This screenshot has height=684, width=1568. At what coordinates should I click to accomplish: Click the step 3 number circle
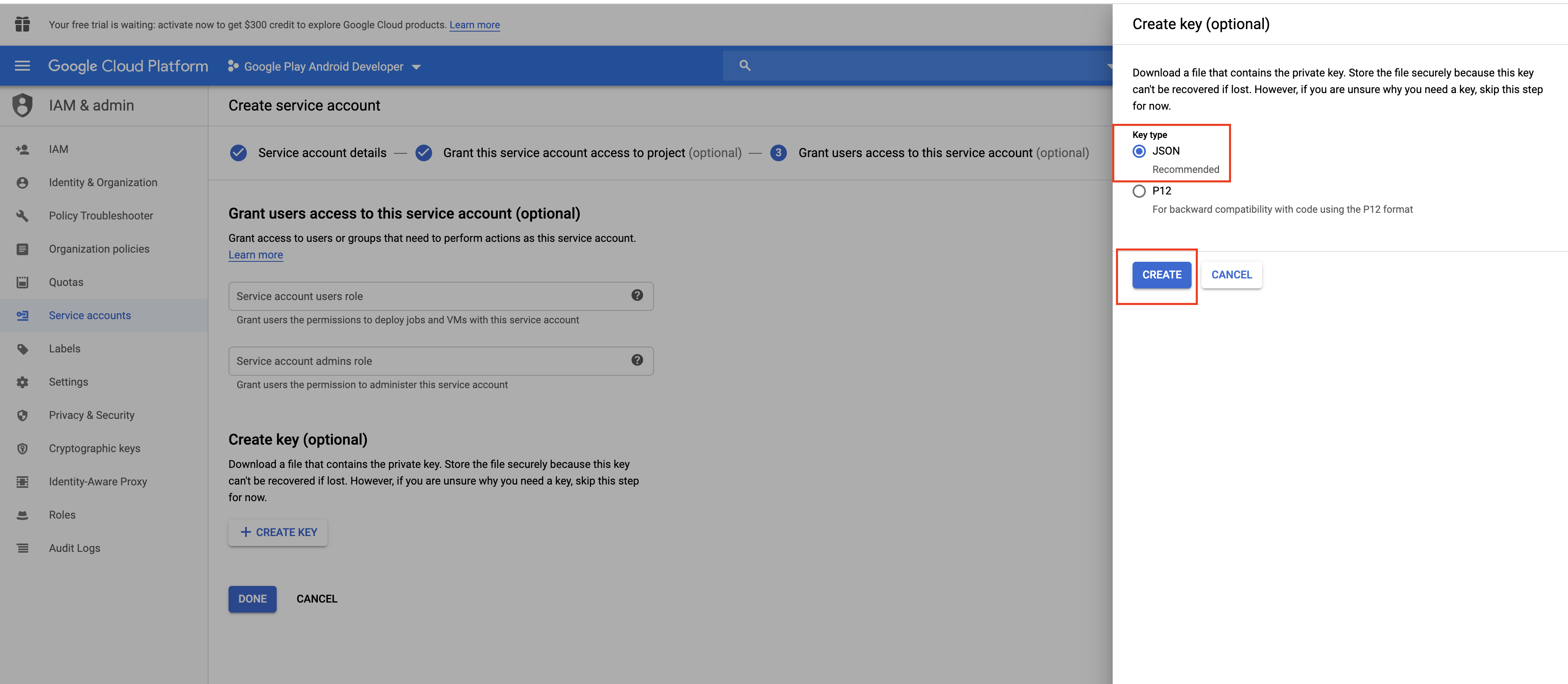pos(778,153)
